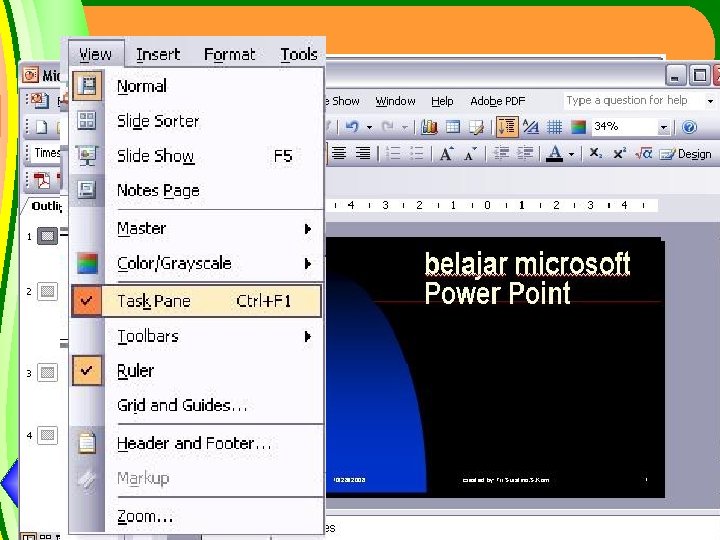This screenshot has height=540, width=720.
Task: Click the Superscript x² icon
Action: point(619,153)
